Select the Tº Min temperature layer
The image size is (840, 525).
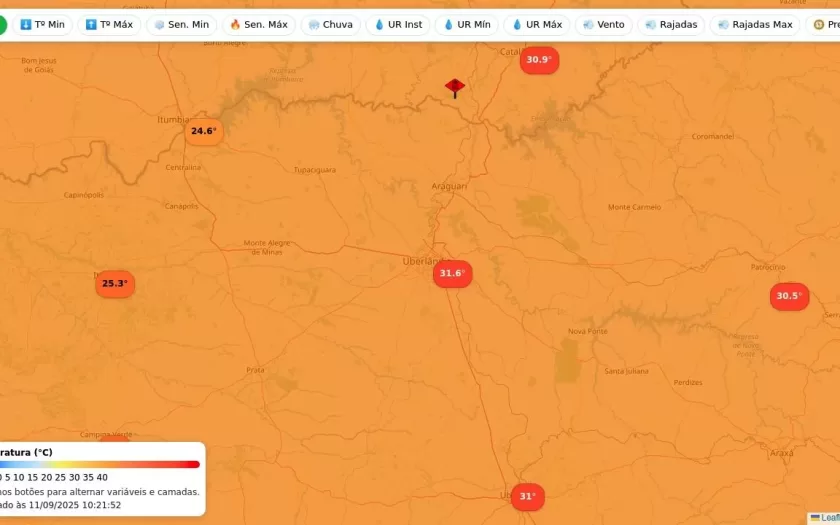pyautogui.click(x=41, y=24)
